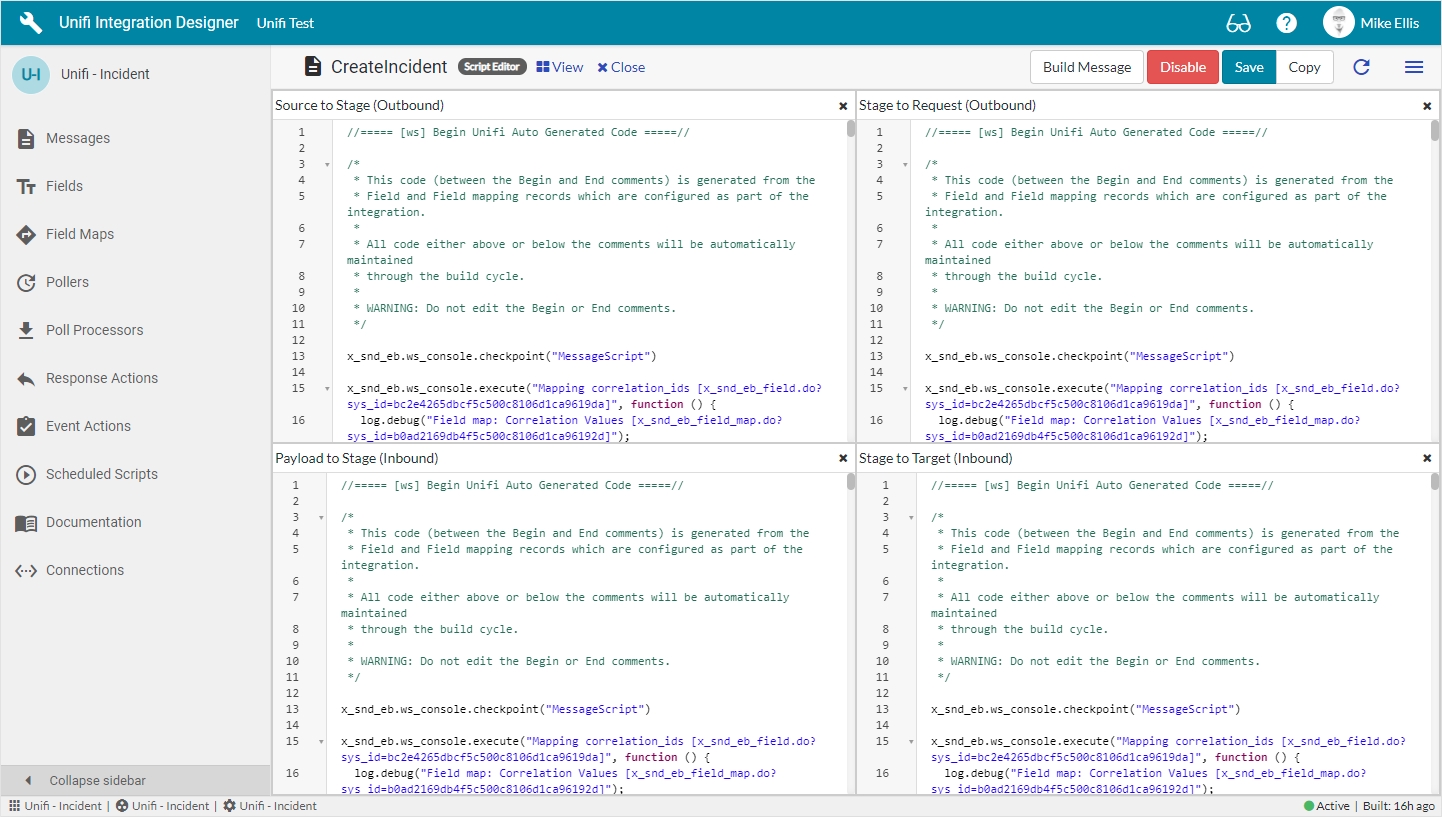Collapse line 15 block in Payload to Stage pane
This screenshot has width=1442, height=817.
click(x=321, y=742)
